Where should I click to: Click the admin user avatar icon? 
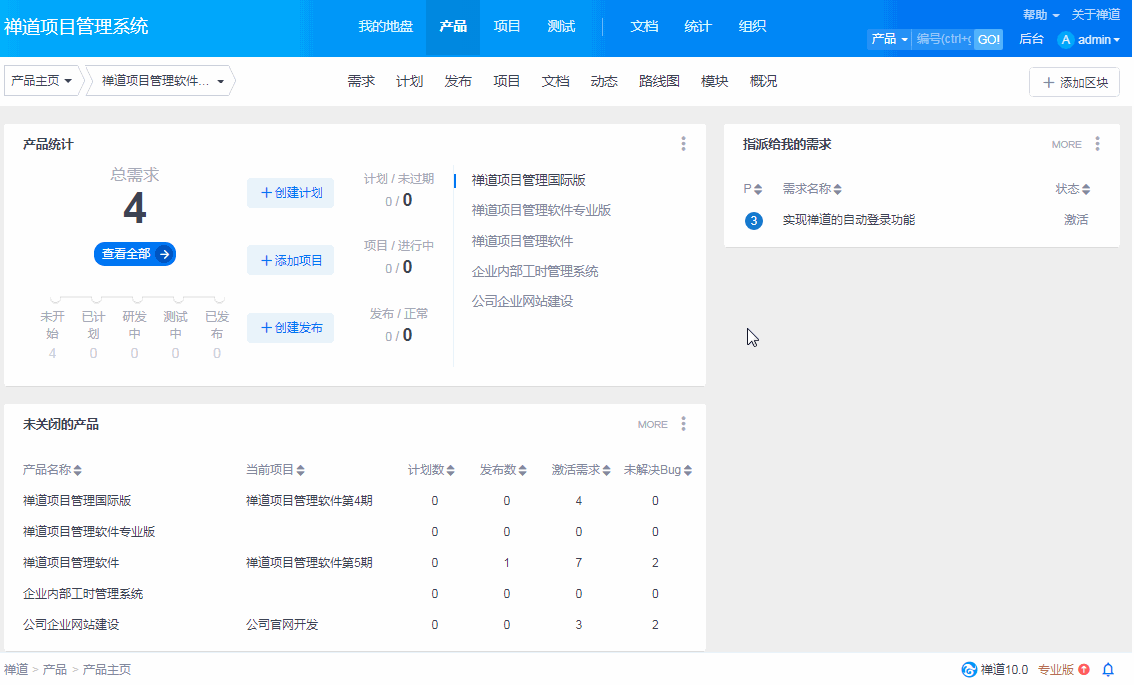[1065, 40]
